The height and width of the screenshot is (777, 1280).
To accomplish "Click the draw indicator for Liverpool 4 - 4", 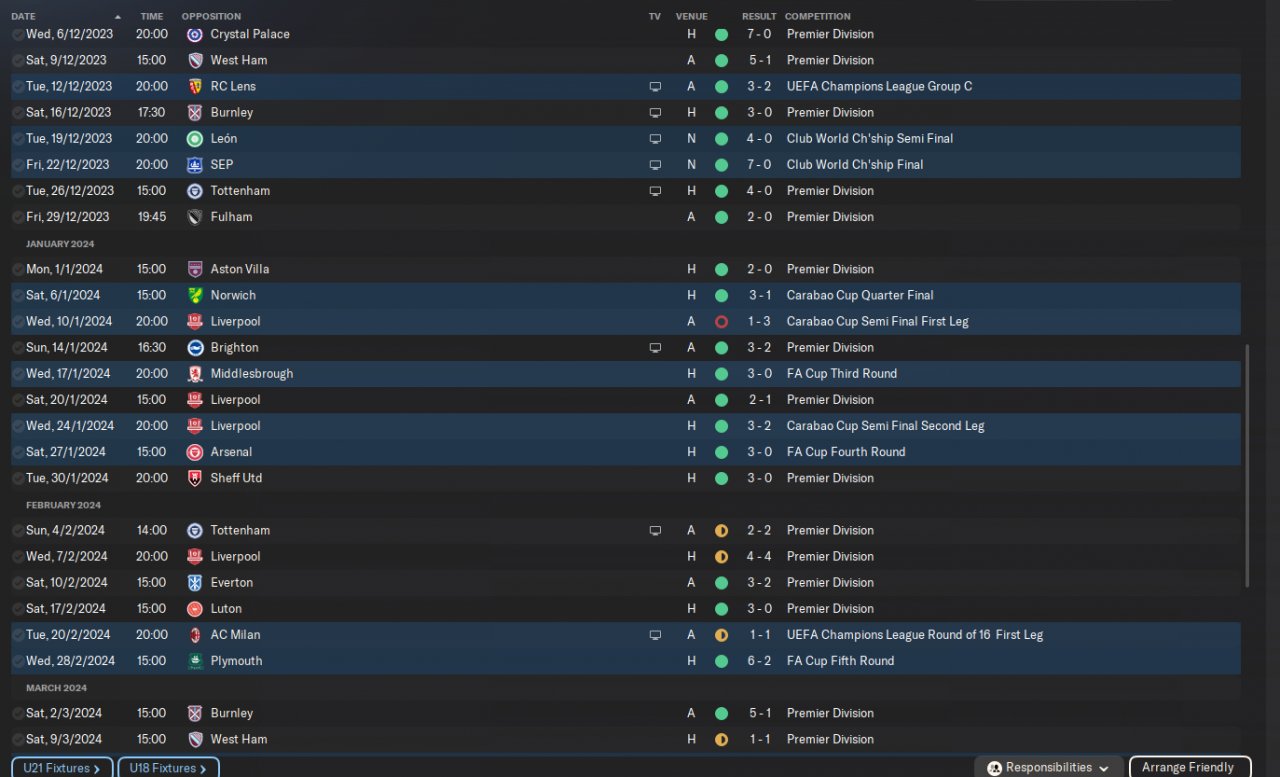I will [x=721, y=557].
